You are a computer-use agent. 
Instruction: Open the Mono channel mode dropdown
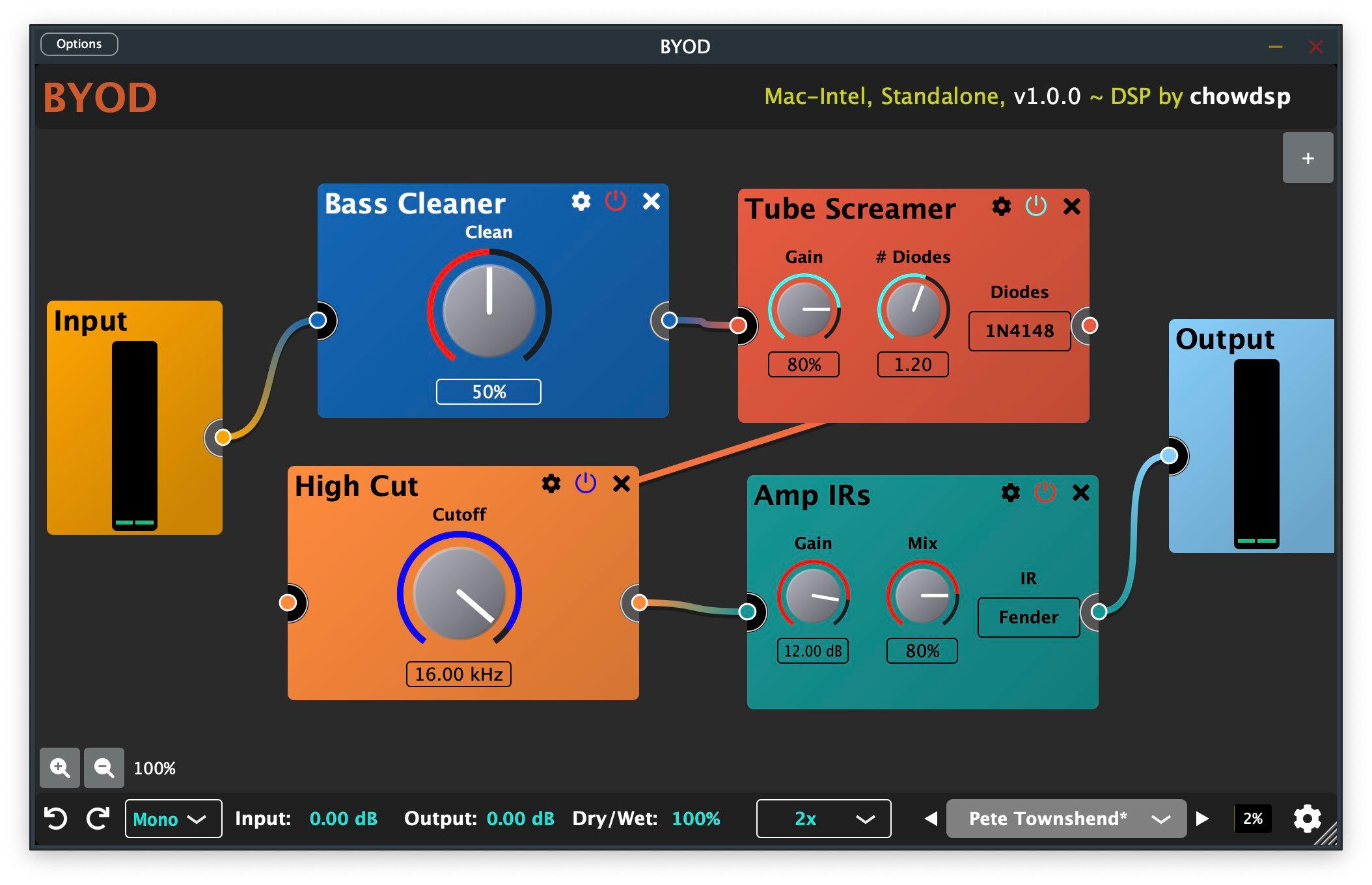173,819
